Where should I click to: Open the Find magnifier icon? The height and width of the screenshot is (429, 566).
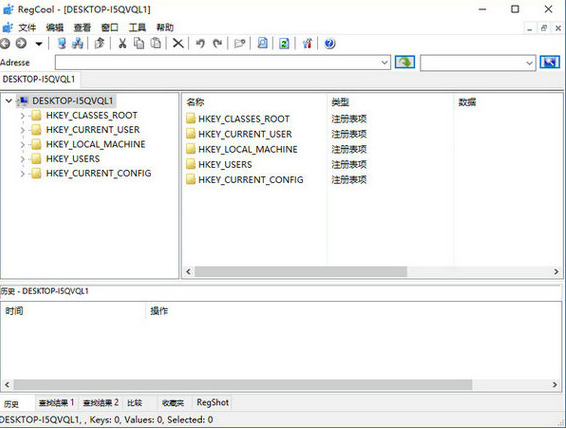click(x=262, y=43)
